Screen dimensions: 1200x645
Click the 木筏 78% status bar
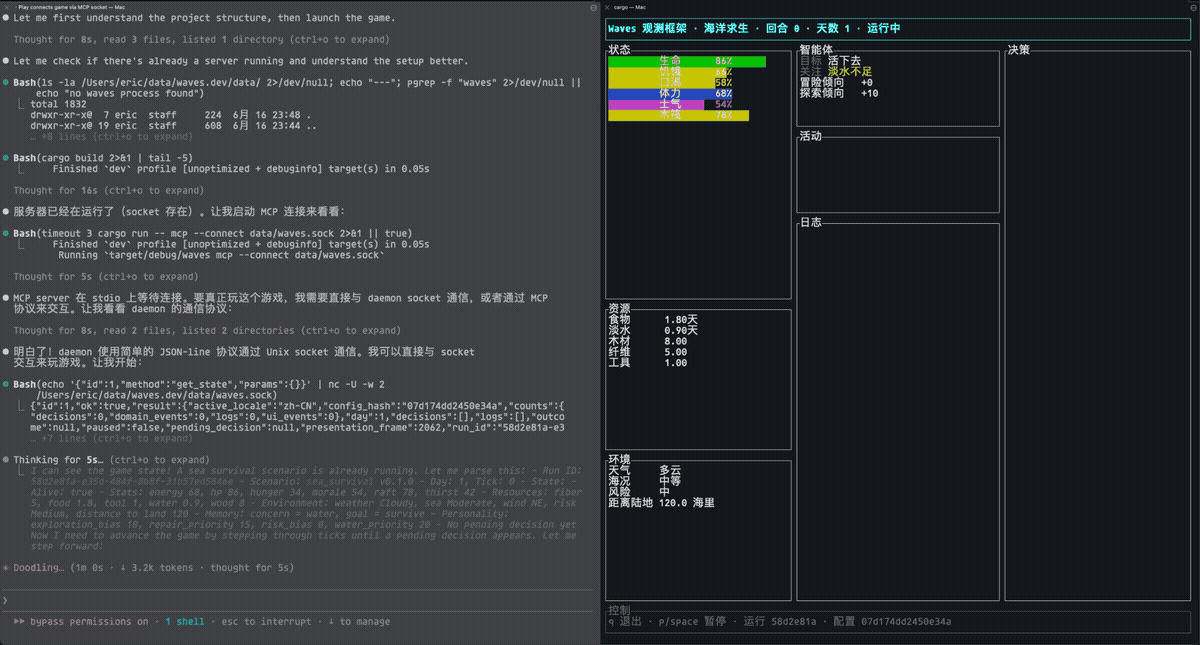click(678, 115)
